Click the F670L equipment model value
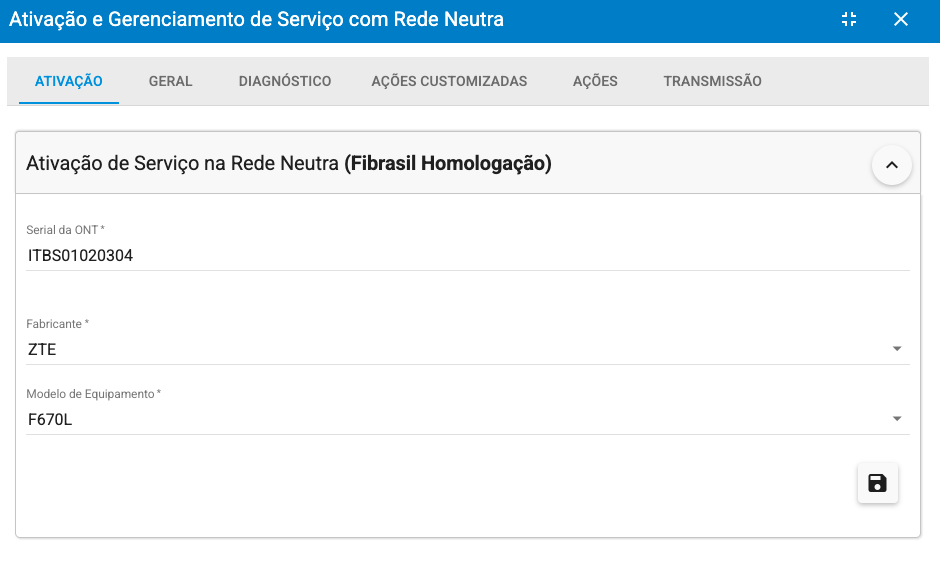 (50, 420)
